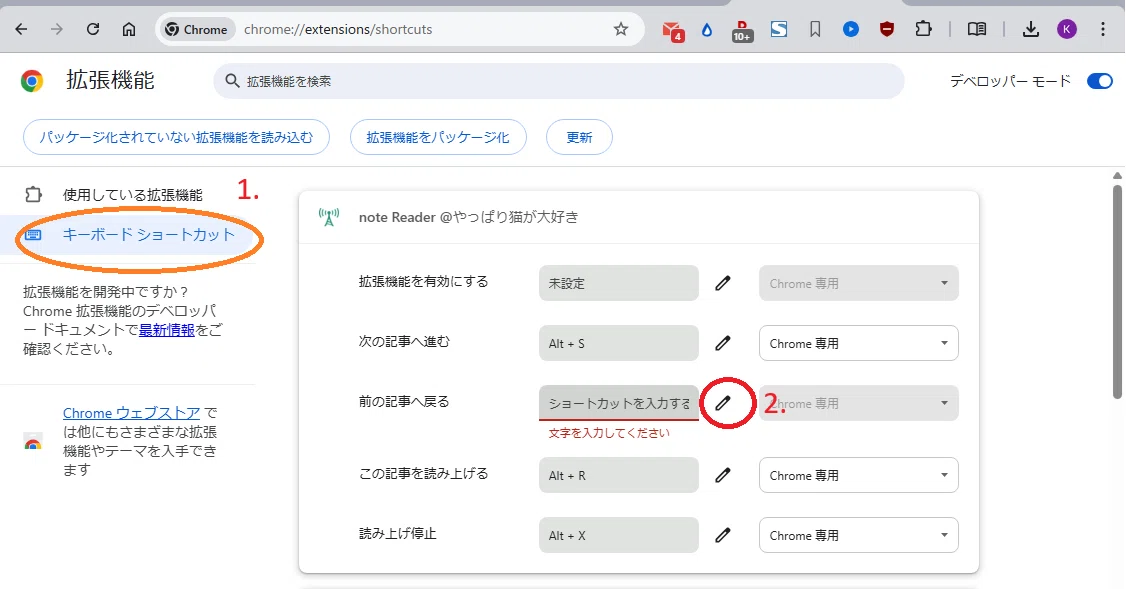The width and height of the screenshot is (1126, 589).
Task: Click the Alt + X shortcut field
Action: 618,535
